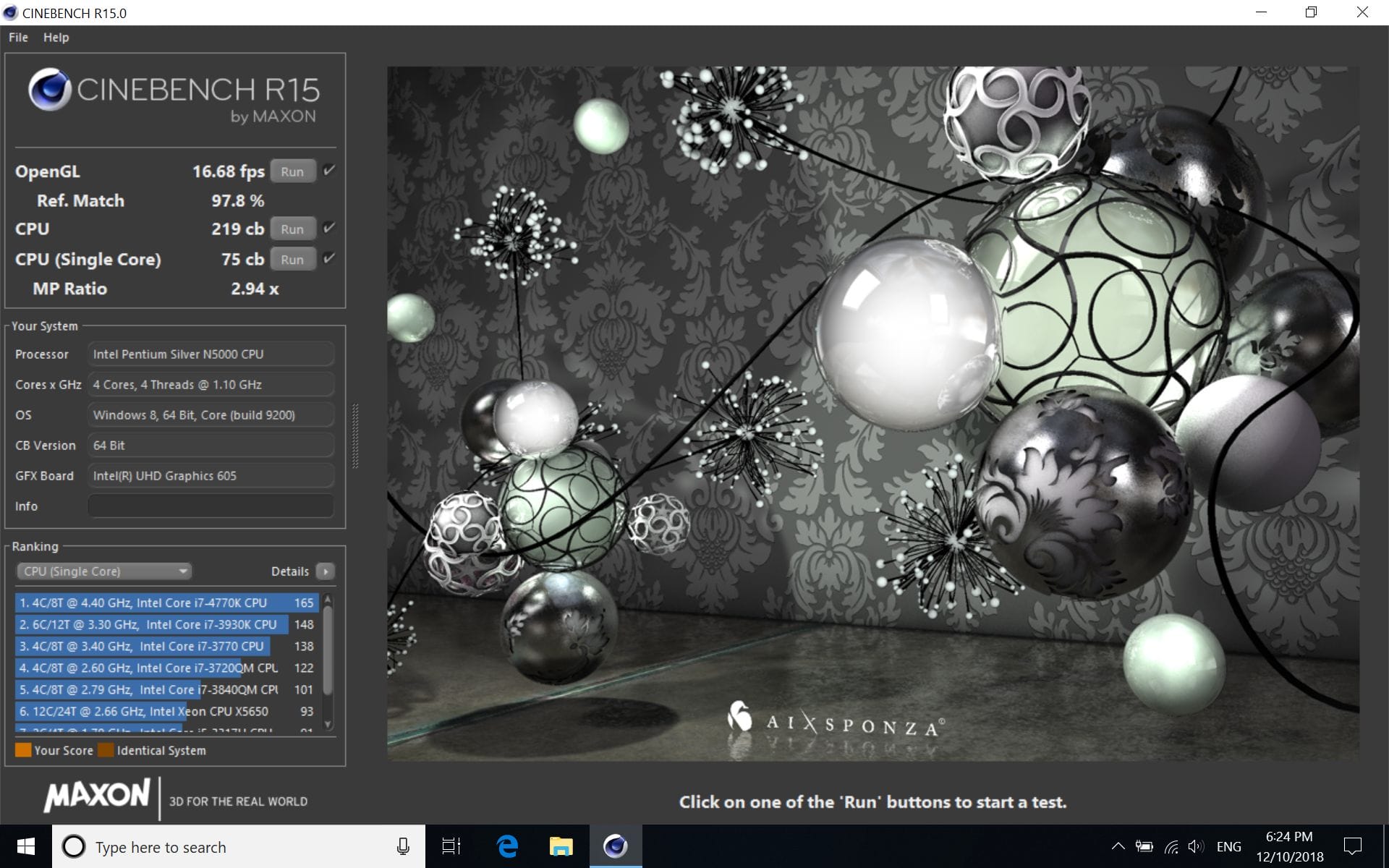Click the Identical System brown swatch
This screenshot has height=868, width=1389.
(106, 750)
